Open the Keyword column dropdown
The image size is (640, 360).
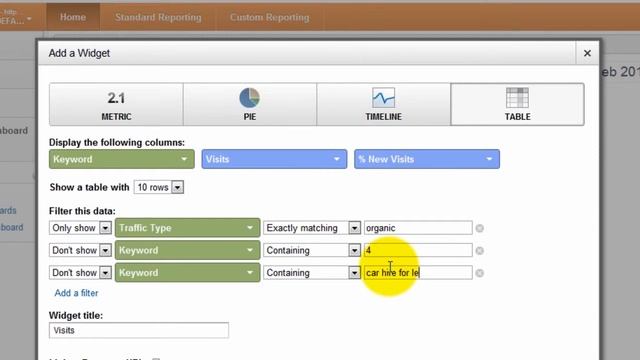[x=121, y=159]
